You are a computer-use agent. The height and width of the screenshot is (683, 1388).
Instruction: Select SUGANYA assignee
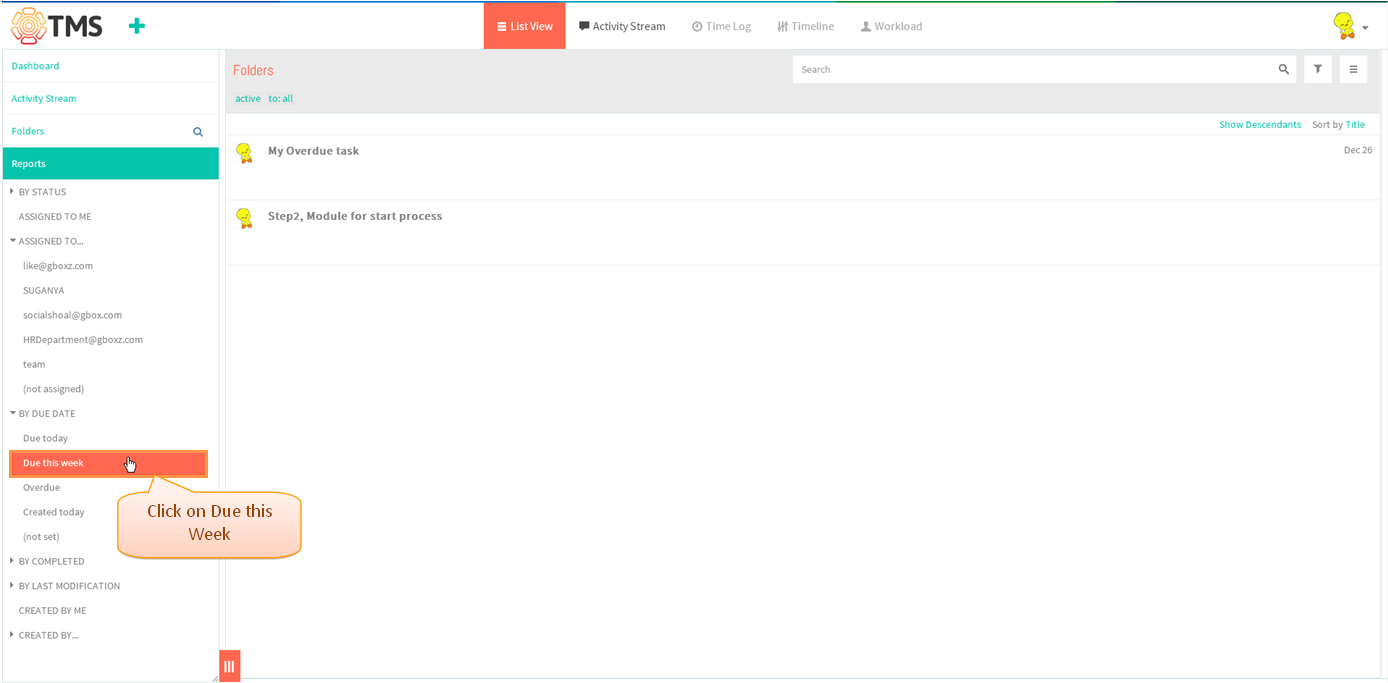43,291
